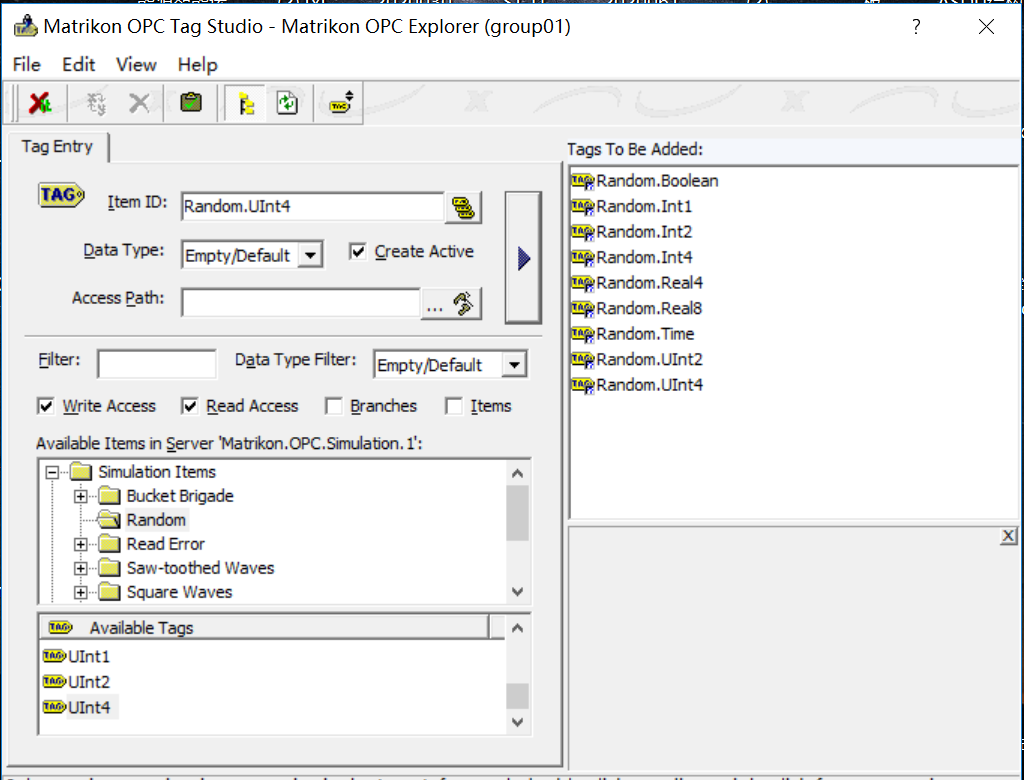Screen dimensions: 1024x780
Task: Uncheck the Write Access checkbox
Action: click(46, 406)
